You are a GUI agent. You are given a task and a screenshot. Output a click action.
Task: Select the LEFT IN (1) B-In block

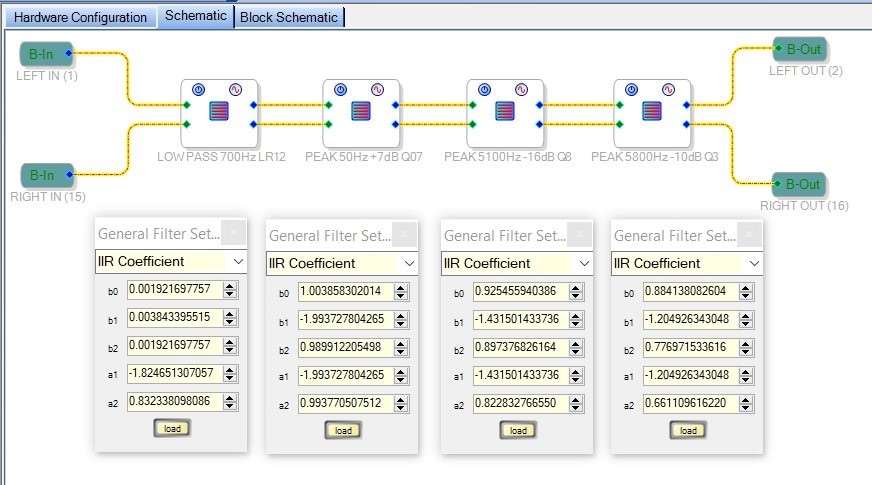click(46, 54)
